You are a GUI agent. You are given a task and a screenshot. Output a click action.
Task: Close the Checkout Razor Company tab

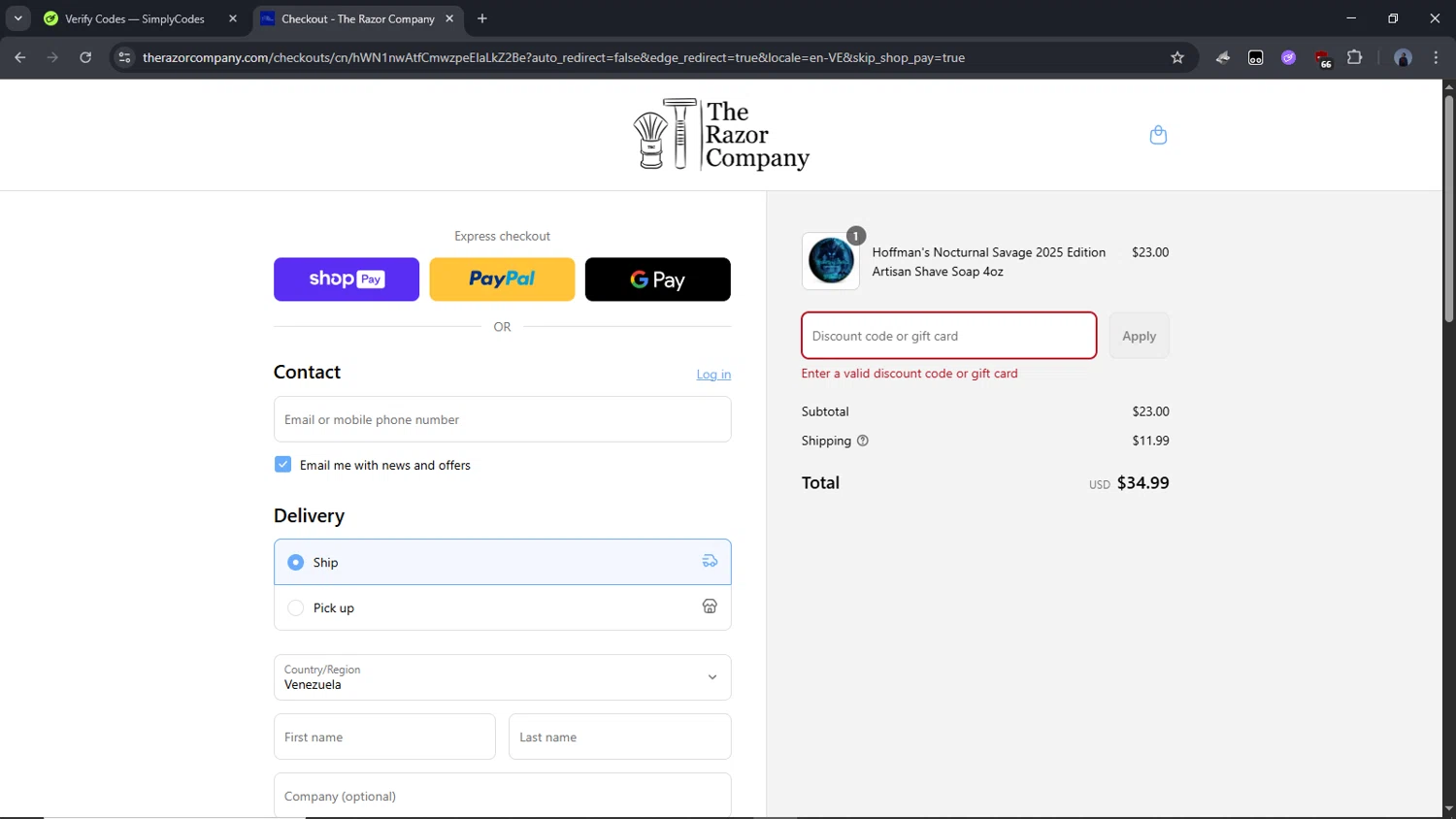(x=449, y=18)
